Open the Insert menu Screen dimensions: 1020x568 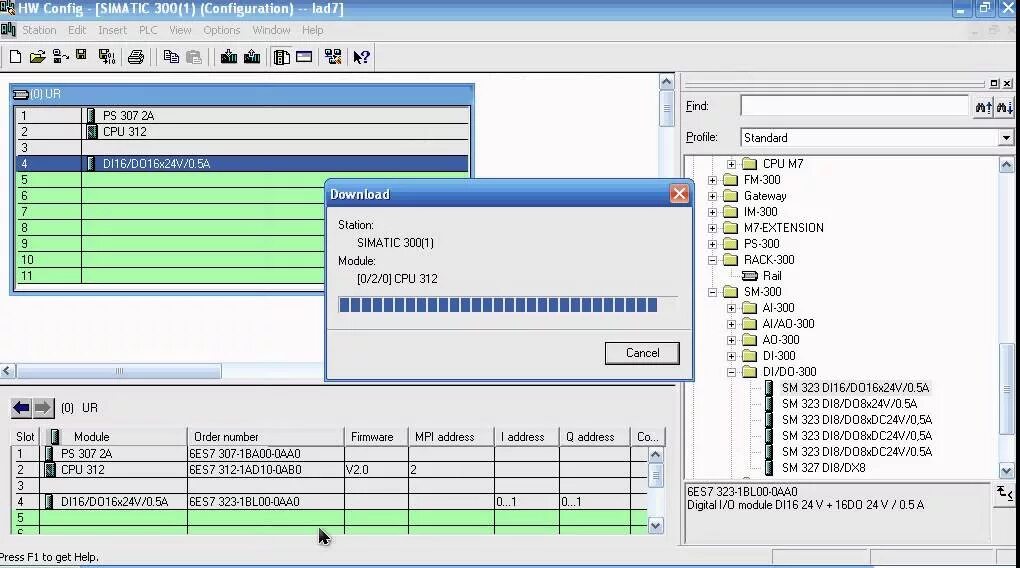click(x=113, y=30)
